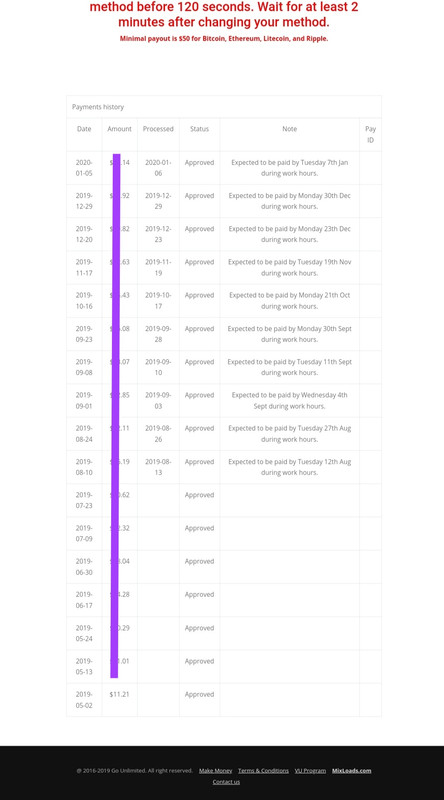
Task: Click the processed date 2019-12-23 cell
Action: (158, 234)
